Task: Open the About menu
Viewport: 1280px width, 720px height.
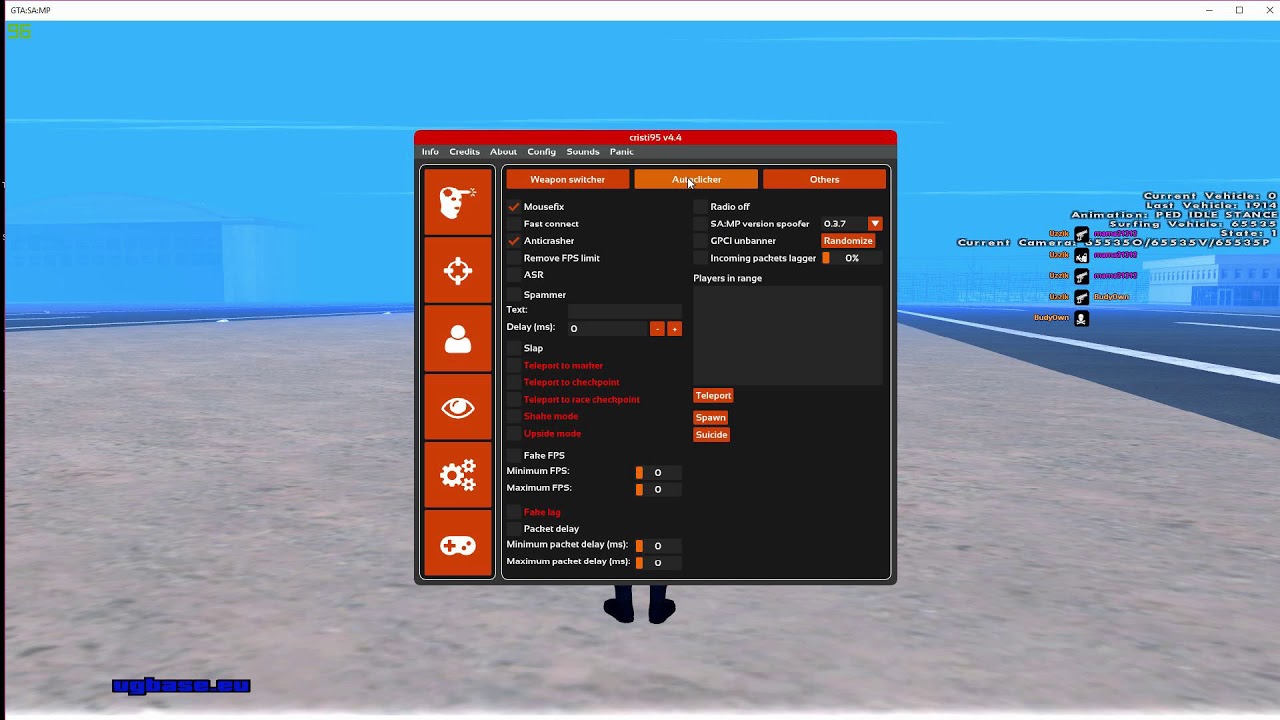Action: [x=503, y=152]
